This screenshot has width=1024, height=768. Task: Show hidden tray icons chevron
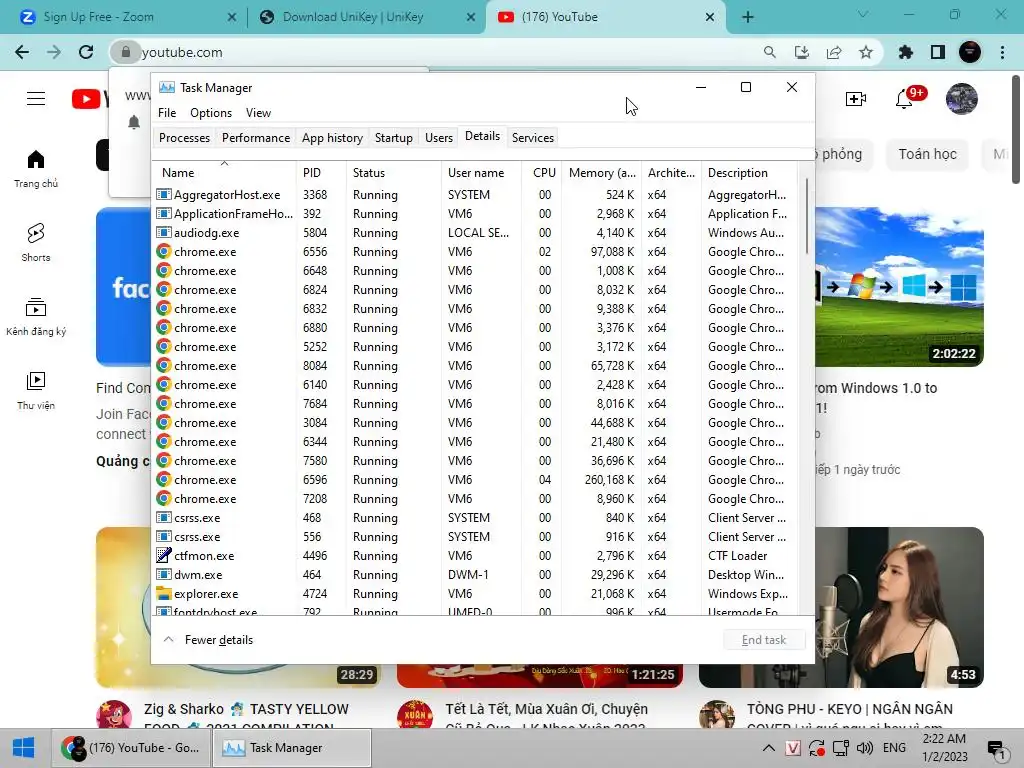click(x=769, y=748)
